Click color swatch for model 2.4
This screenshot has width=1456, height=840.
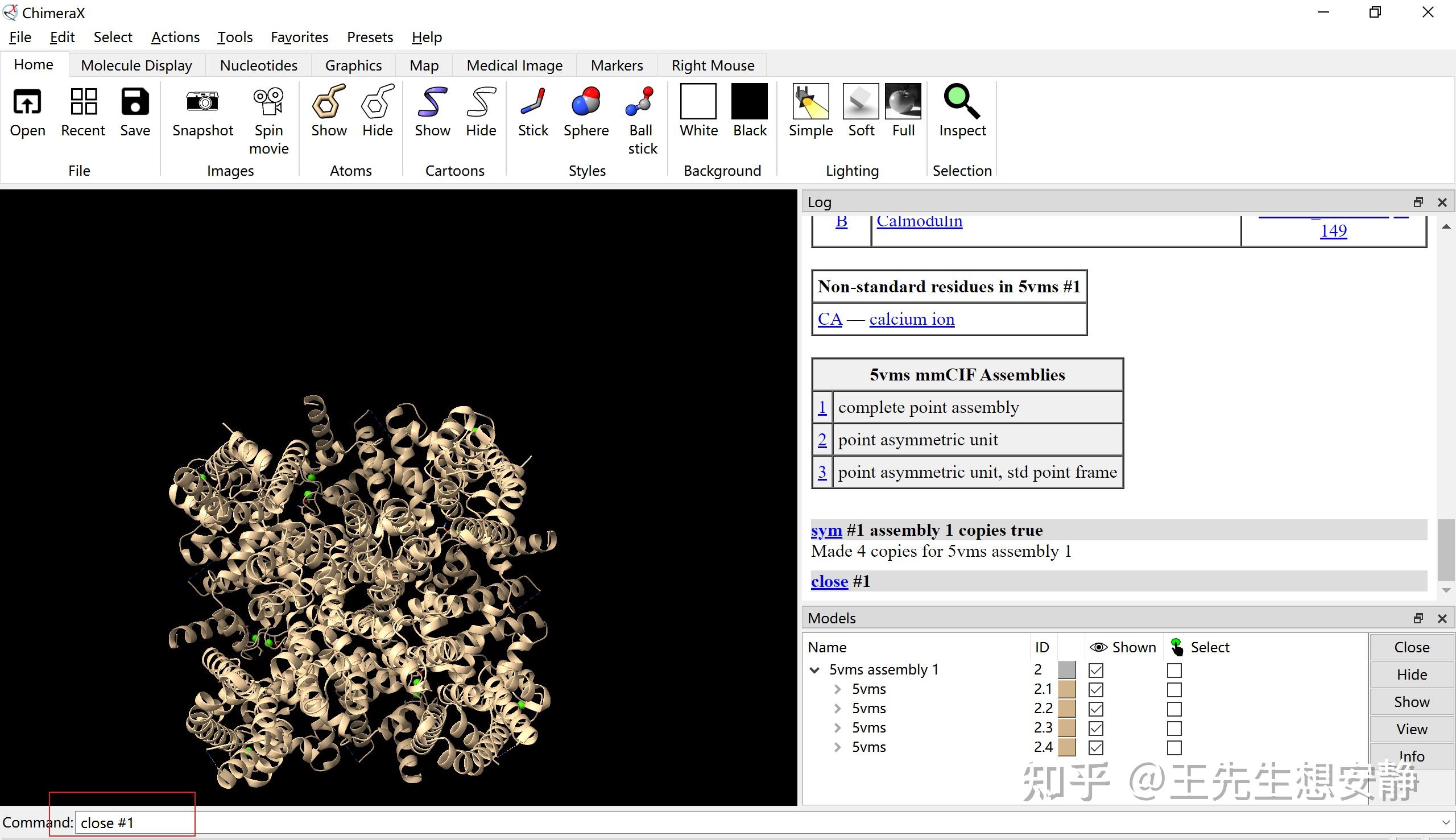tap(1067, 748)
